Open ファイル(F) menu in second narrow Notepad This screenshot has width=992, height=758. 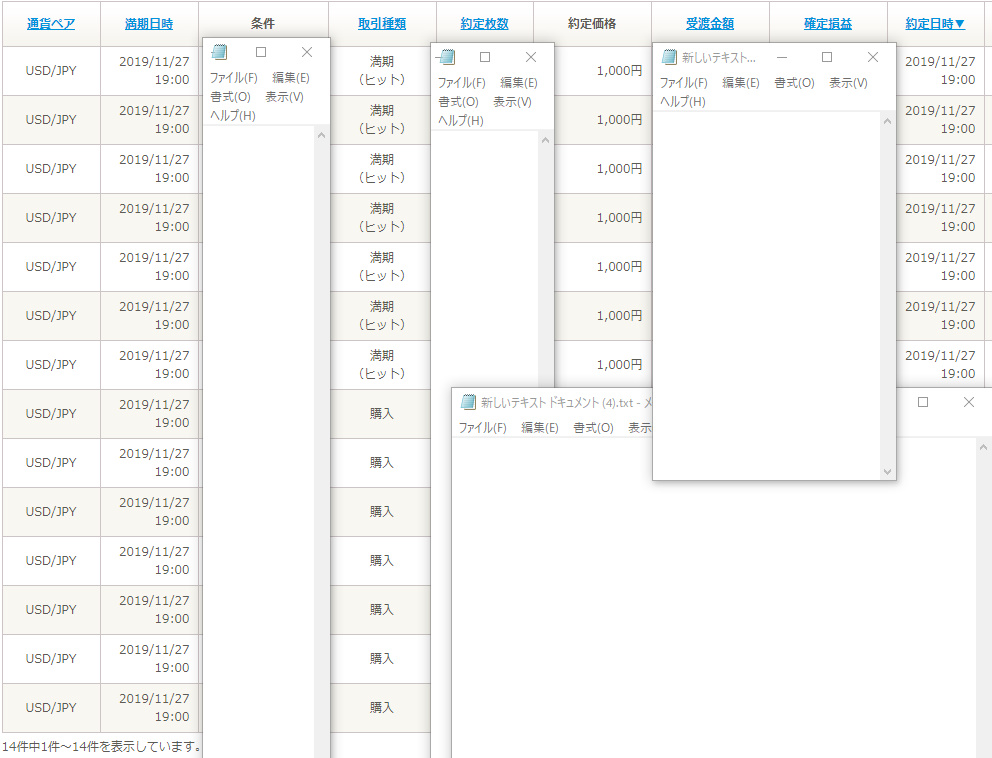(x=462, y=83)
